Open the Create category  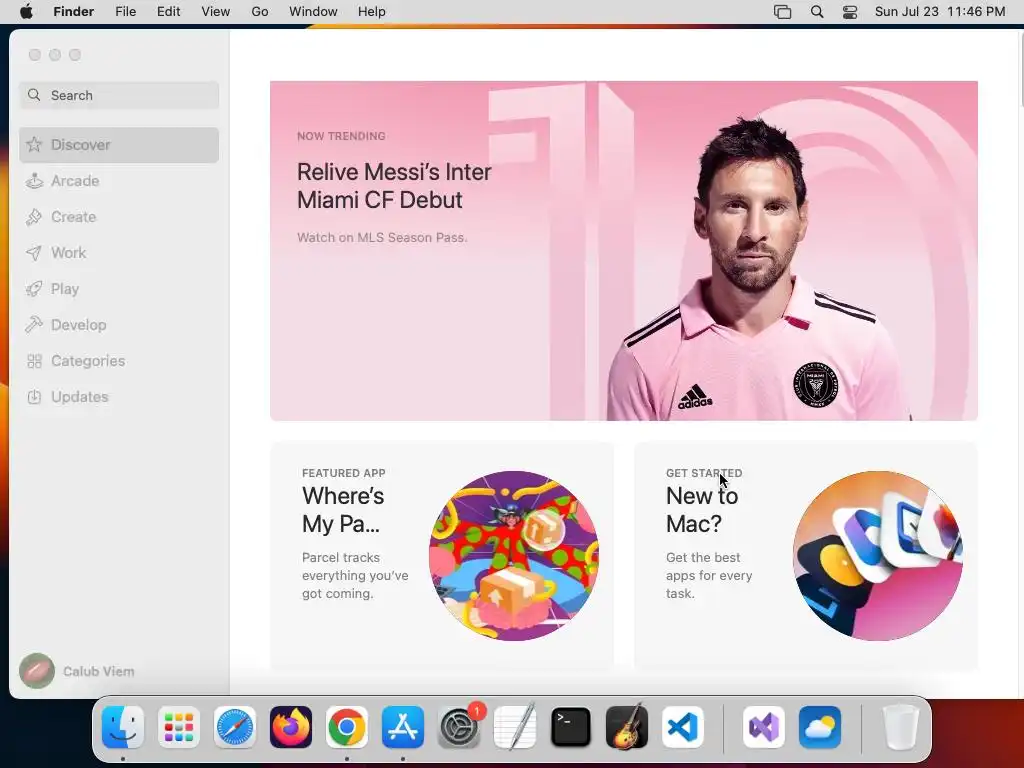click(x=119, y=217)
